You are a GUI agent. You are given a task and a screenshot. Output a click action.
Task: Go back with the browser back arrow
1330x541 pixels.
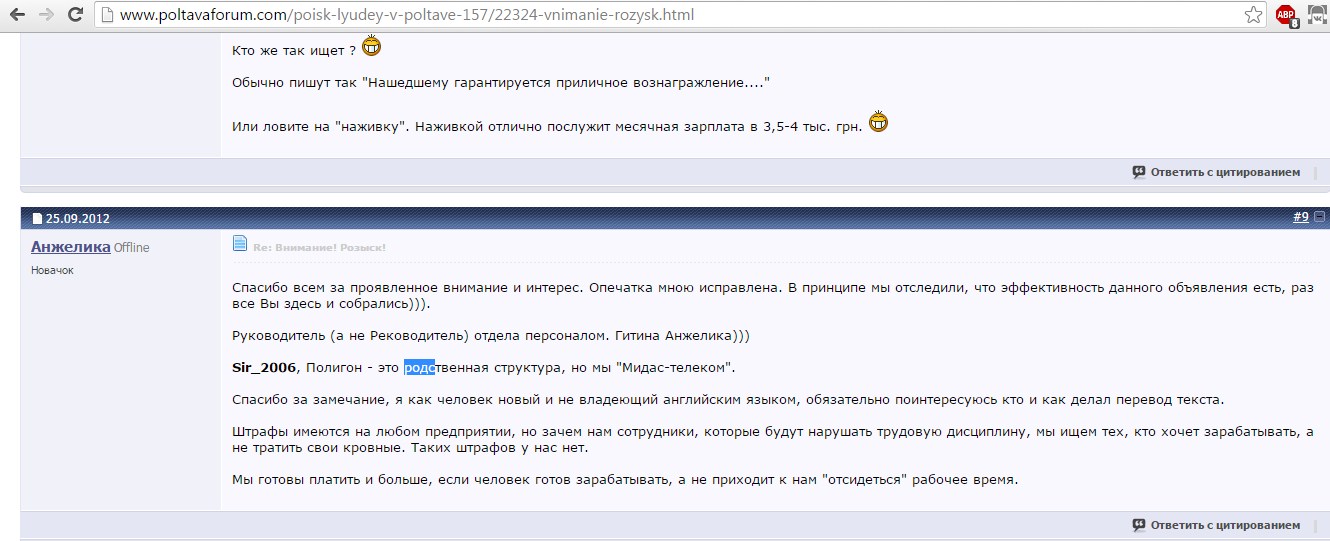[18, 15]
